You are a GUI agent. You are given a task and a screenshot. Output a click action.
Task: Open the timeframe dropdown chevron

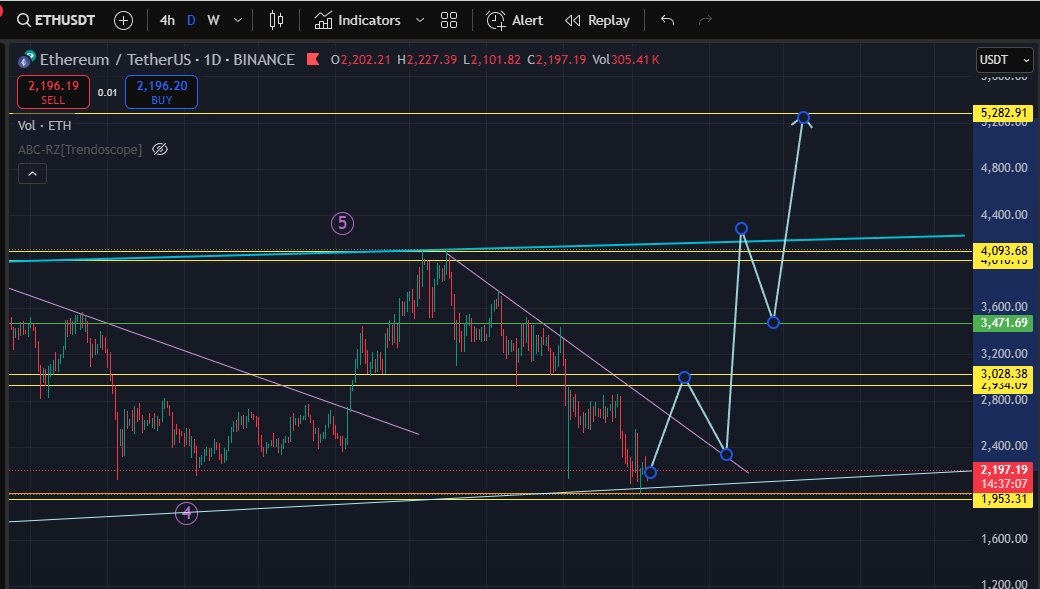point(237,19)
